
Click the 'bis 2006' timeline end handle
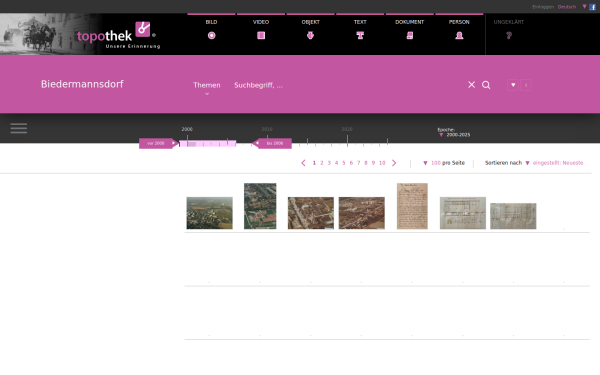[x=272, y=143]
